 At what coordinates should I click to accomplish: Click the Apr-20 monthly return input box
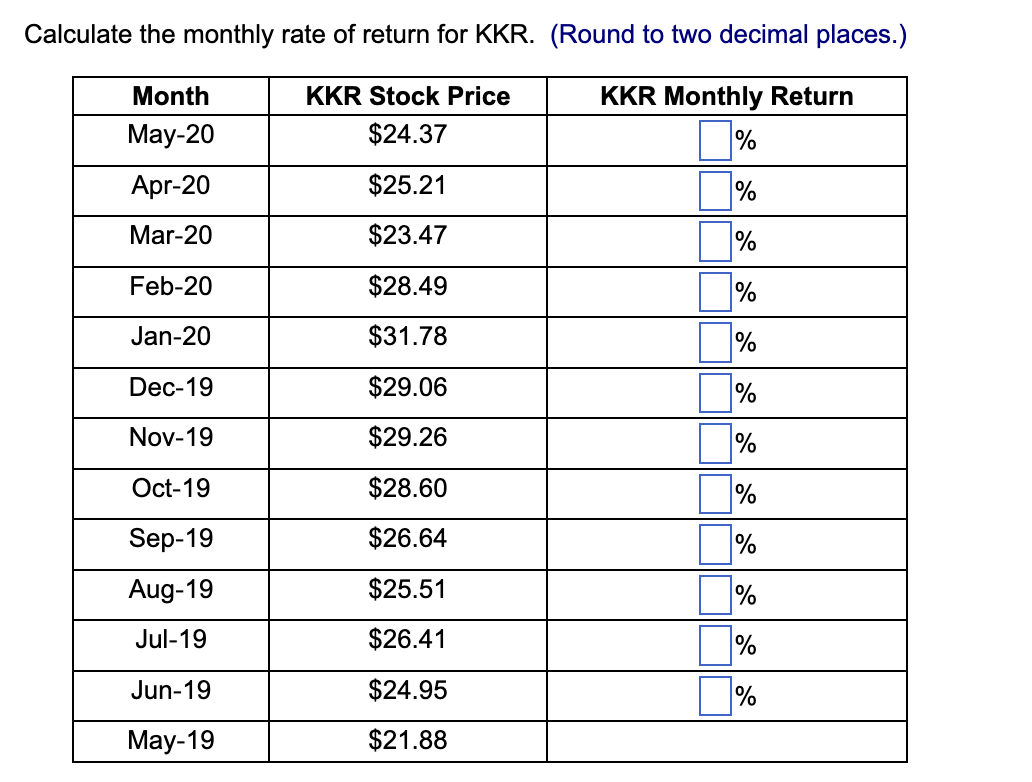tap(715, 191)
